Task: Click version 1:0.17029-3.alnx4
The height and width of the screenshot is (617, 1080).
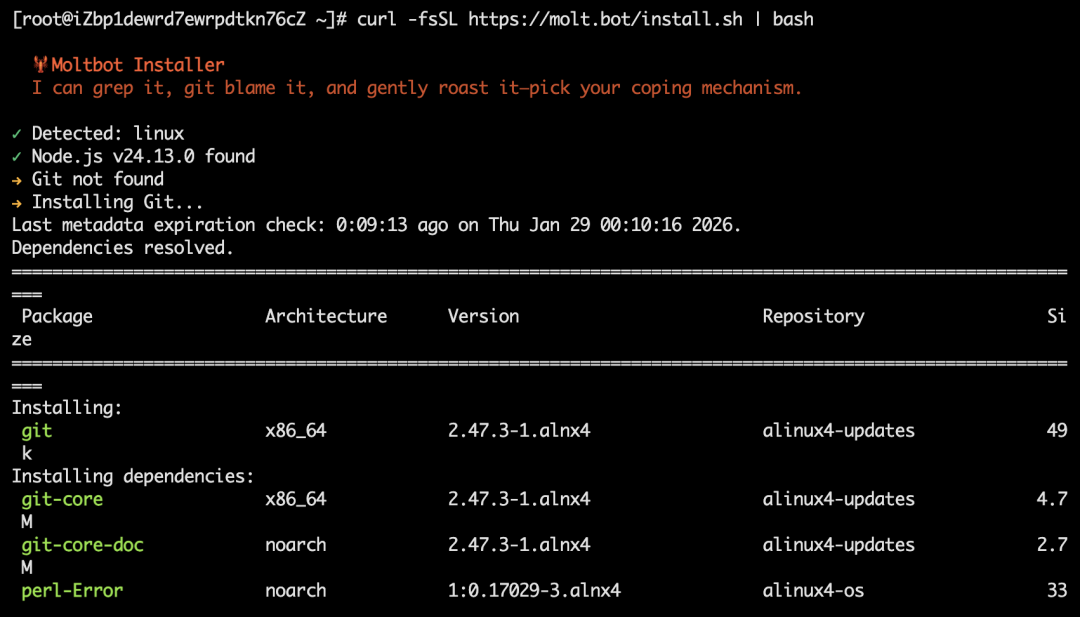Action: [x=534, y=591]
